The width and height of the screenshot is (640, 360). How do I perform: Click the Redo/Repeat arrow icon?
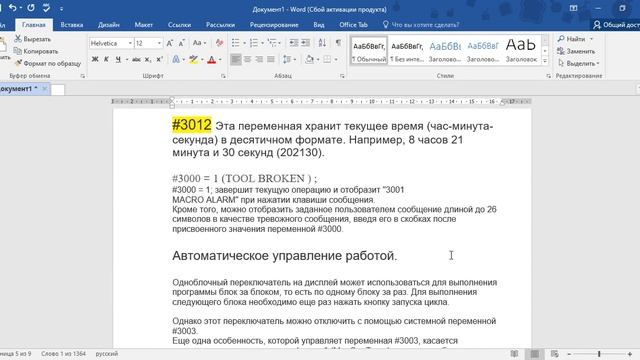[31, 8]
